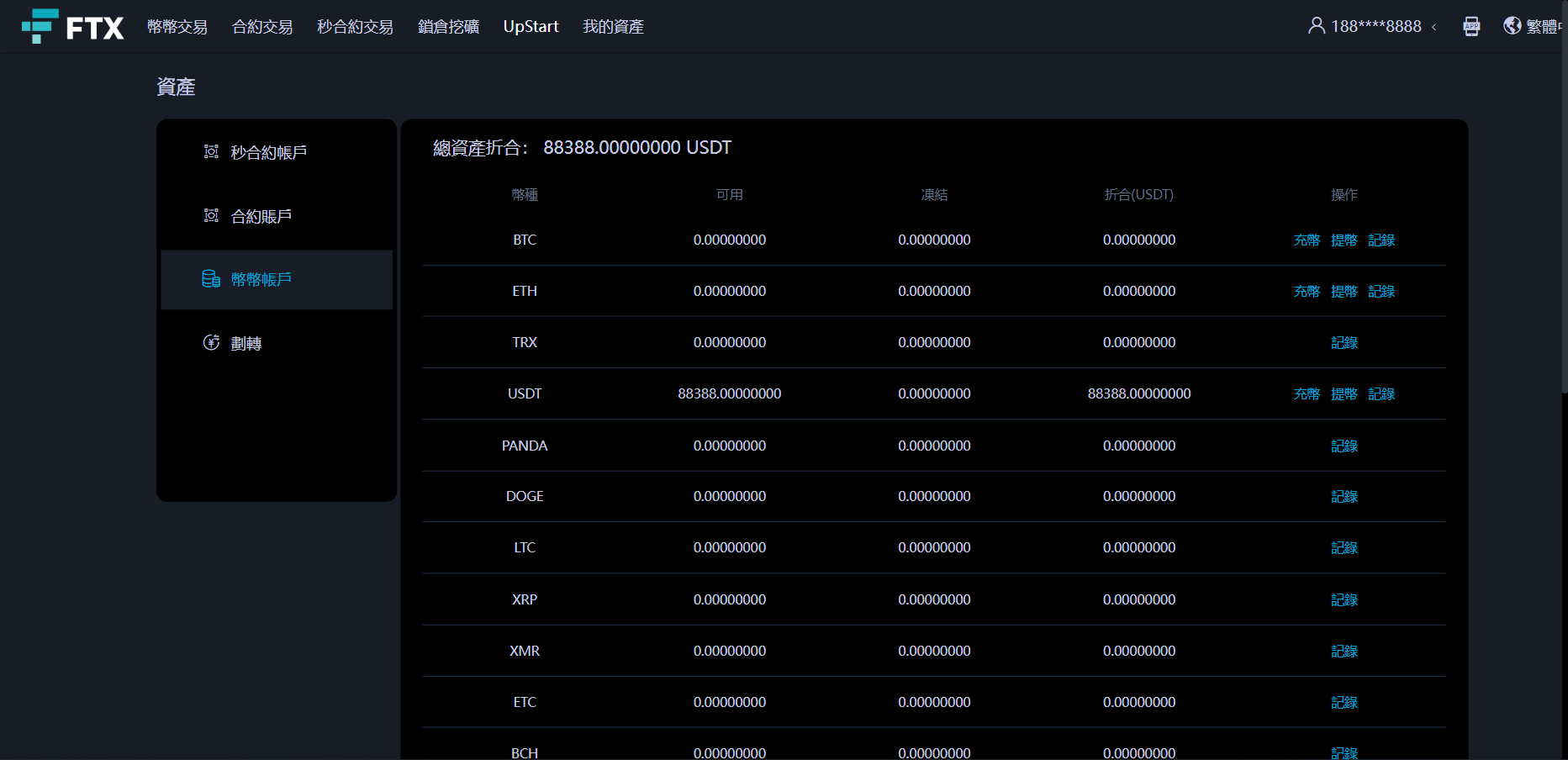The width and height of the screenshot is (1568, 760).
Task: Click the XRP currency cell
Action: [x=525, y=600]
